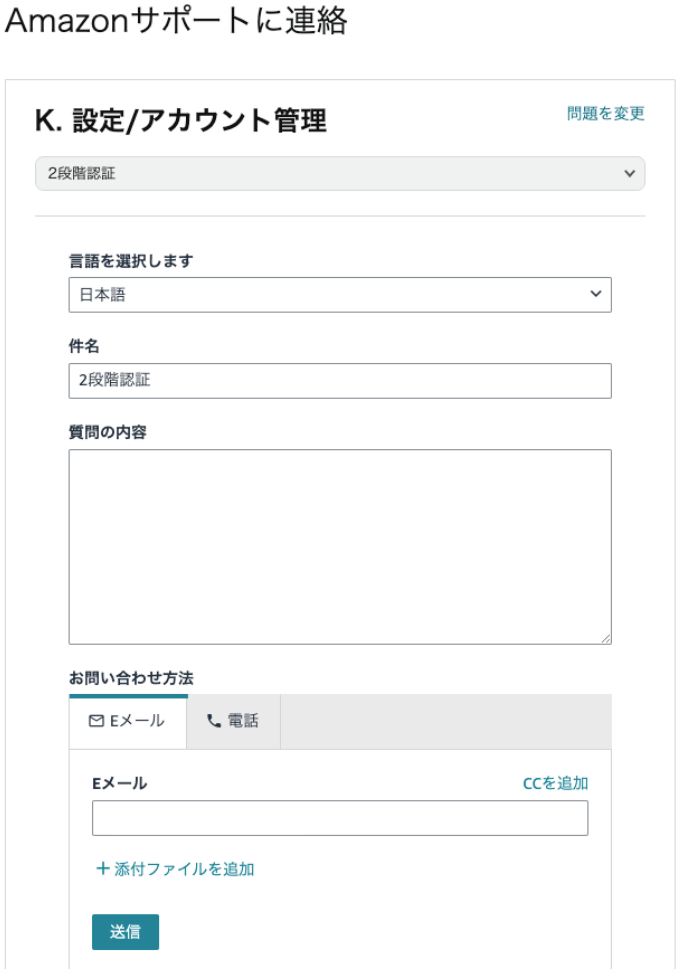Image resolution: width=677 pixels, height=969 pixels.
Task: Click the empty Eメール address field
Action: coord(340,817)
